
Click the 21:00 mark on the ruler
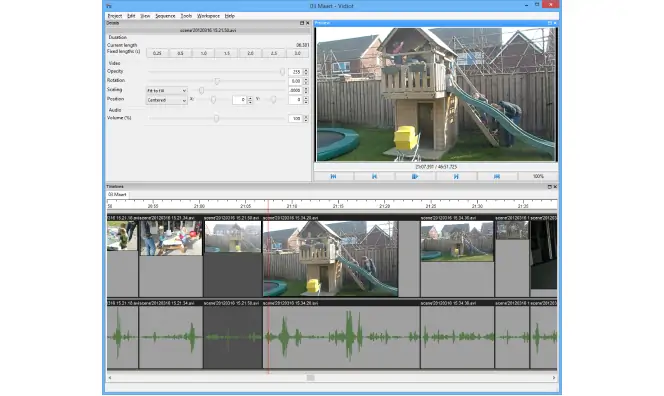pos(199,206)
